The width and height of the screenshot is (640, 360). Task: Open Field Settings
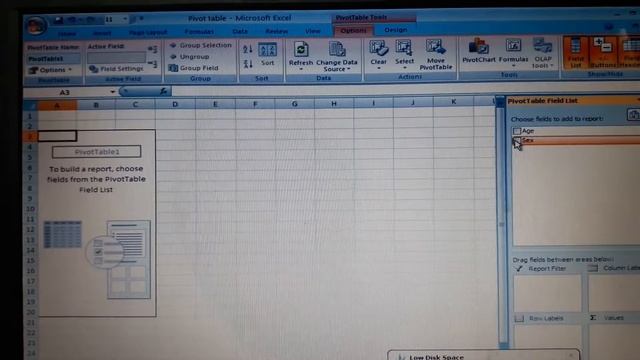(x=116, y=69)
